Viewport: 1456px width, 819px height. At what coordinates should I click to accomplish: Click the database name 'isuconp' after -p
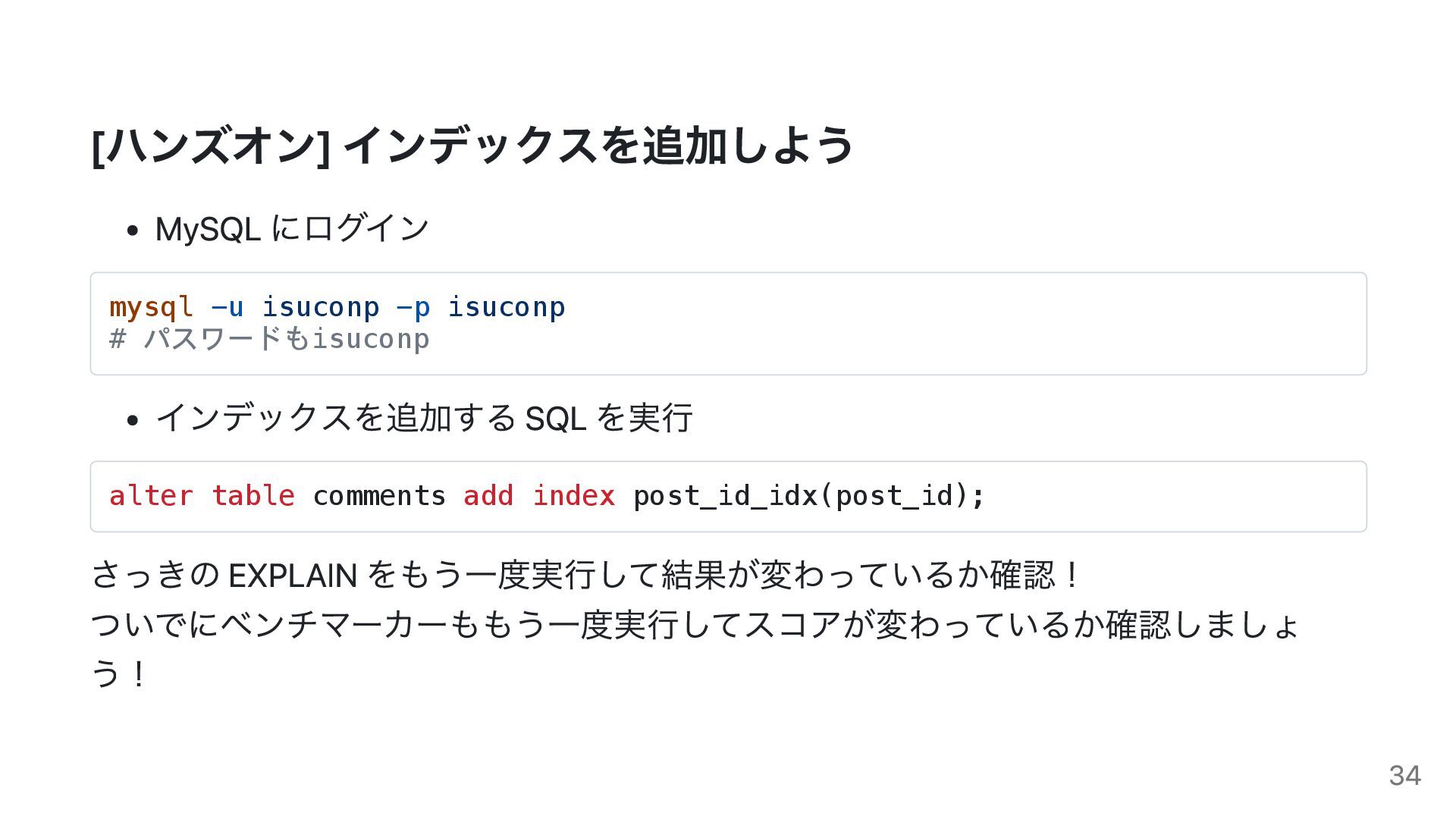507,307
